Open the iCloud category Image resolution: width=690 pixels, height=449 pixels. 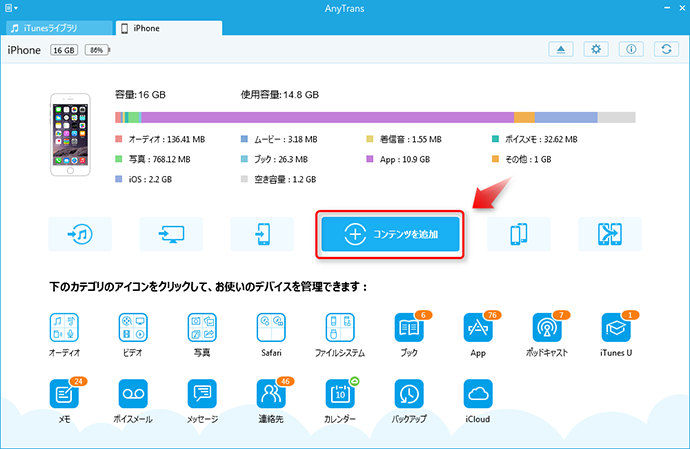coord(478,394)
